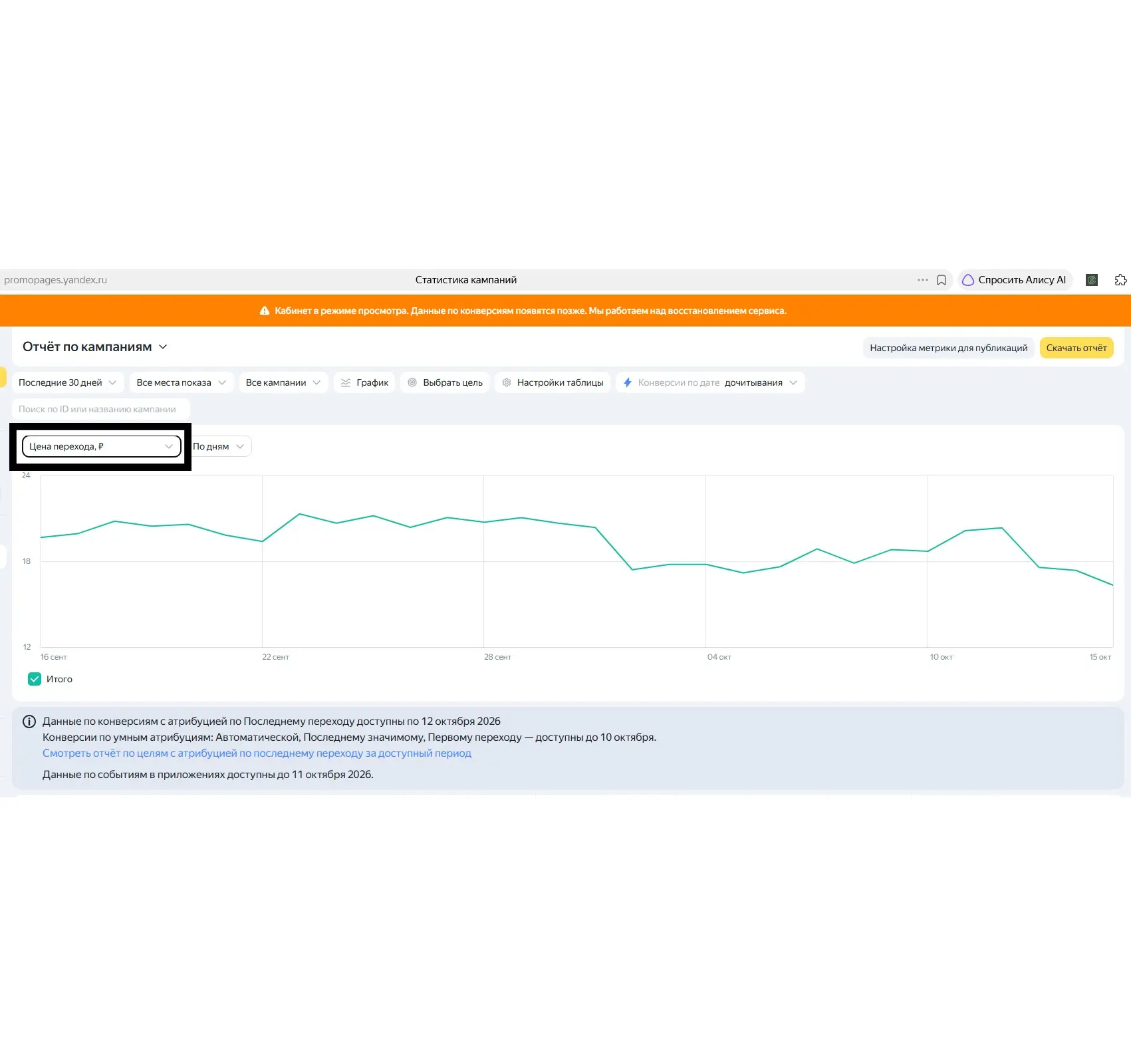Image resolution: width=1131 pixels, height=1064 pixels.
Task: Click the warning triangle in orange banner
Action: (264, 311)
